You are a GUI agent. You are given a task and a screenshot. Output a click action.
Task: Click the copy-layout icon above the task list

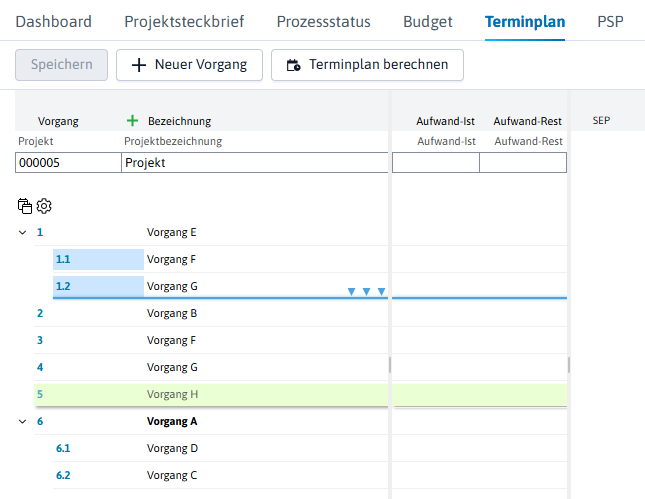[25, 206]
